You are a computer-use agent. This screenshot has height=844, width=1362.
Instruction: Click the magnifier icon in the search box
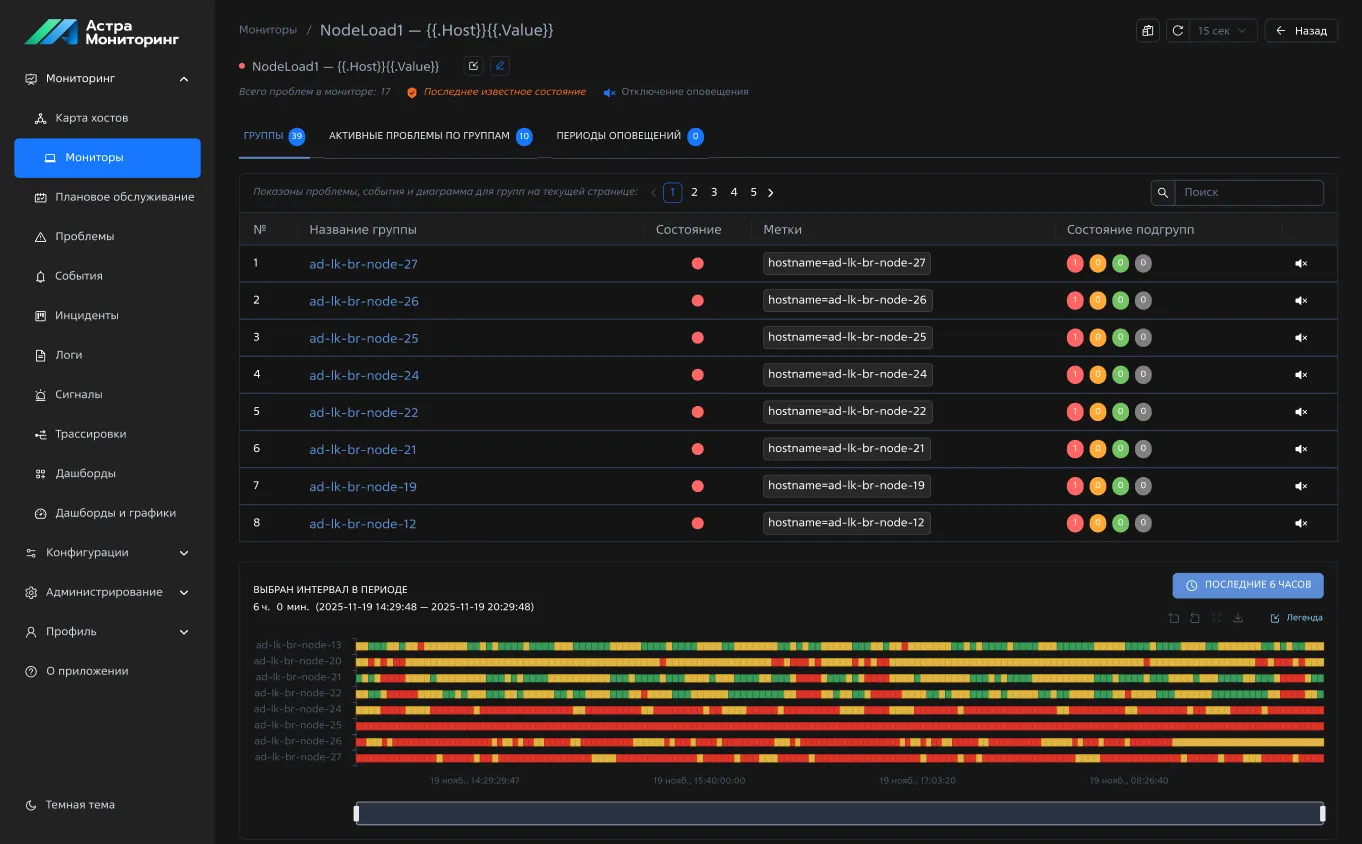click(1163, 192)
